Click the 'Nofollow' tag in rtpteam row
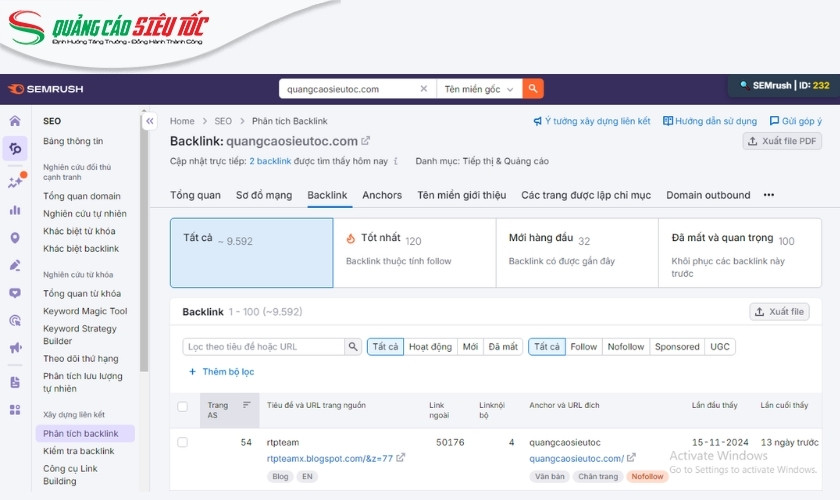 (x=647, y=476)
